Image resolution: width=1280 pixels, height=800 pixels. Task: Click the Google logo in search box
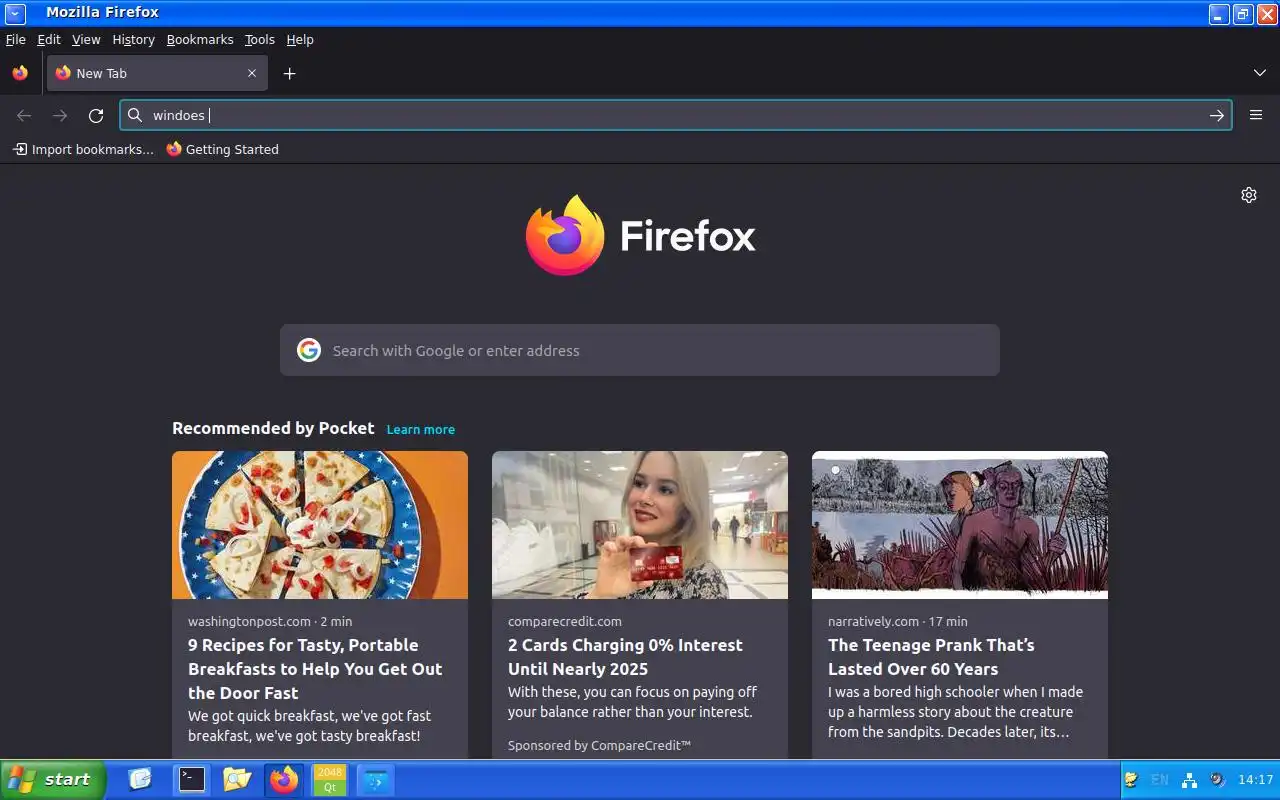tap(309, 350)
